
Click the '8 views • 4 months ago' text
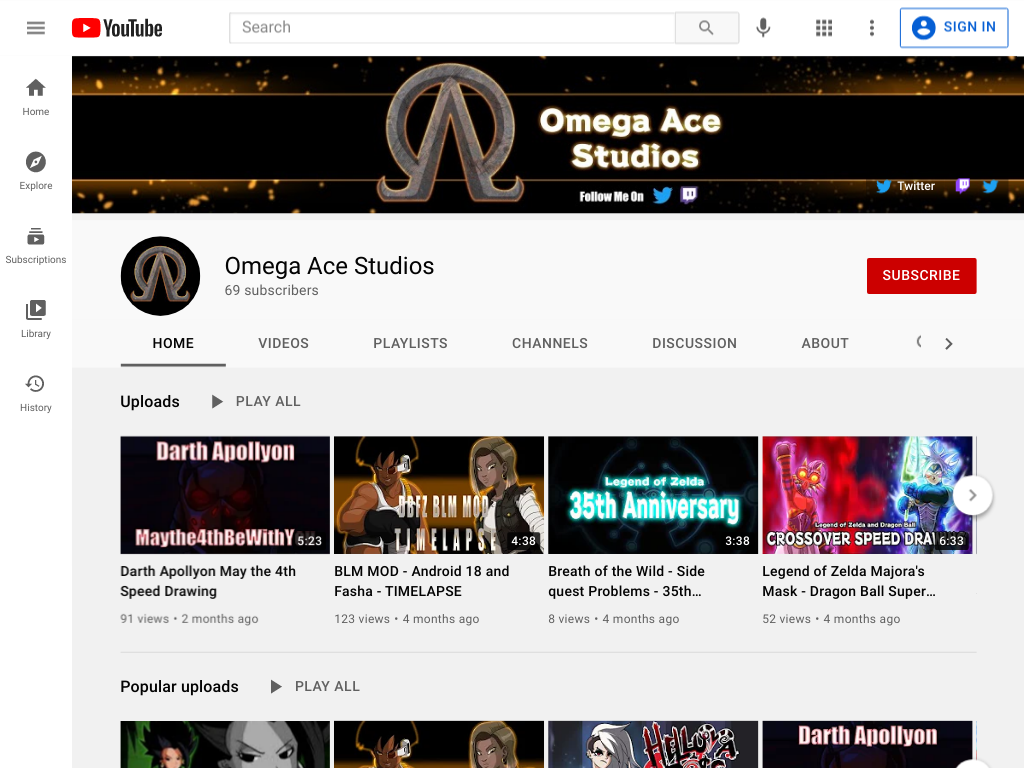coord(614,618)
